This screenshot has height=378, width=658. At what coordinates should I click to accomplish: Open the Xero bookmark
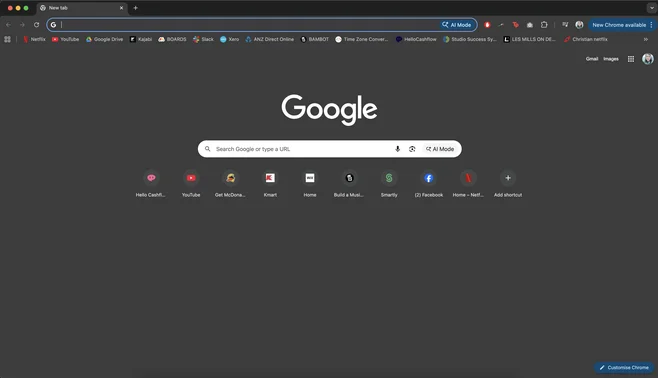click(230, 39)
